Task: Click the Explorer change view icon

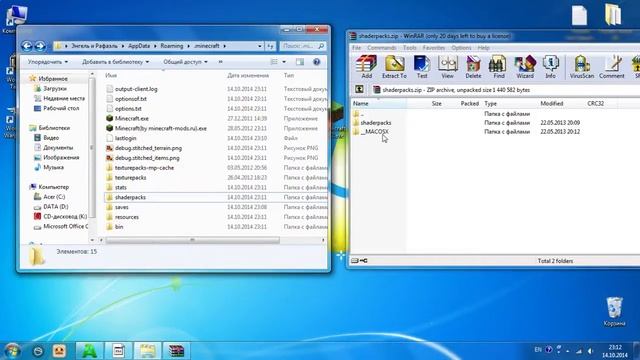Action: click(x=274, y=62)
